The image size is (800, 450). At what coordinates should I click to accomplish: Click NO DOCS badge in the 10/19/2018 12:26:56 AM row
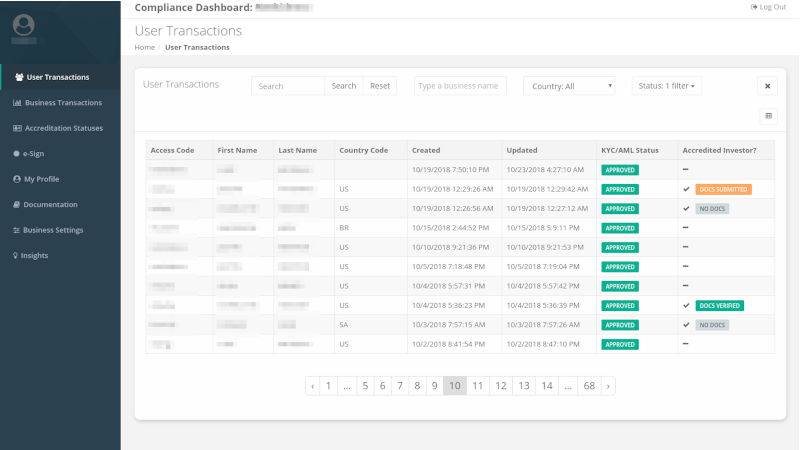[712, 209]
